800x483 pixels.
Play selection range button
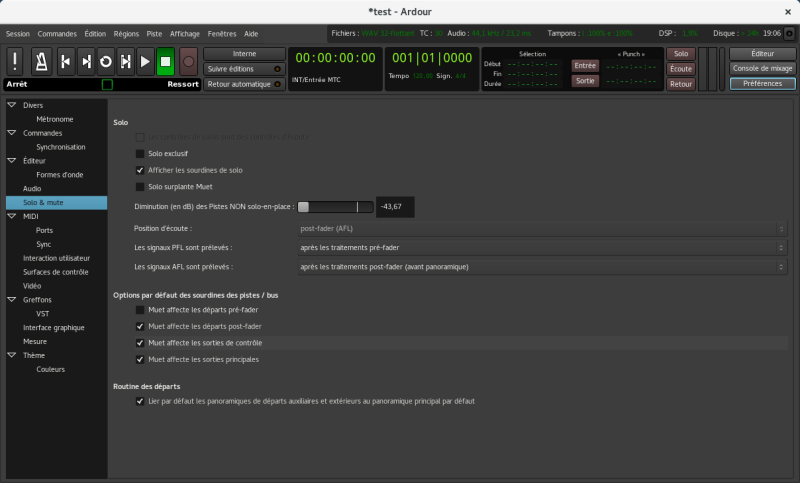click(x=126, y=62)
